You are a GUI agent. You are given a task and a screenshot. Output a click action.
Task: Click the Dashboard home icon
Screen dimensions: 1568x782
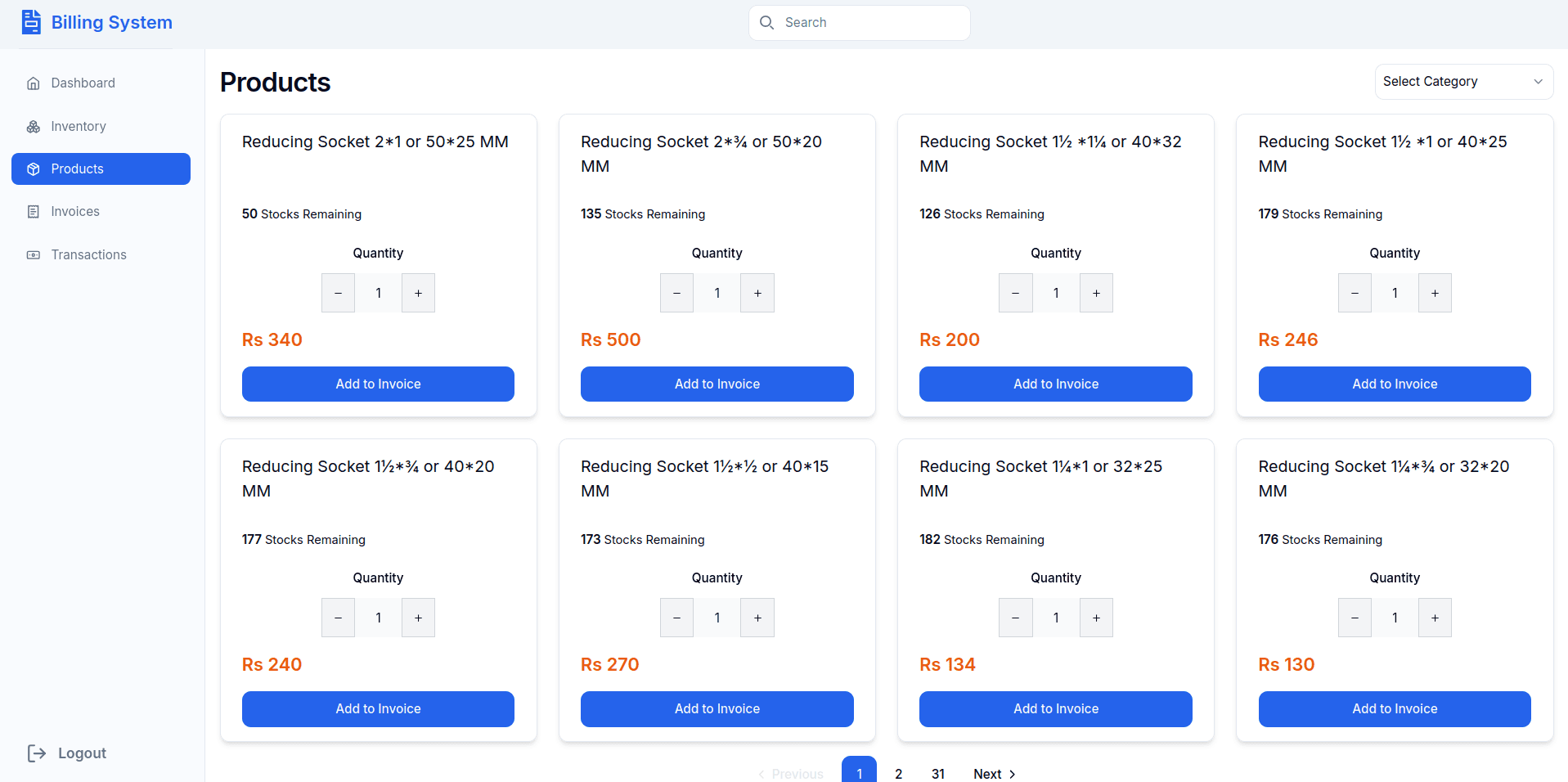point(34,83)
